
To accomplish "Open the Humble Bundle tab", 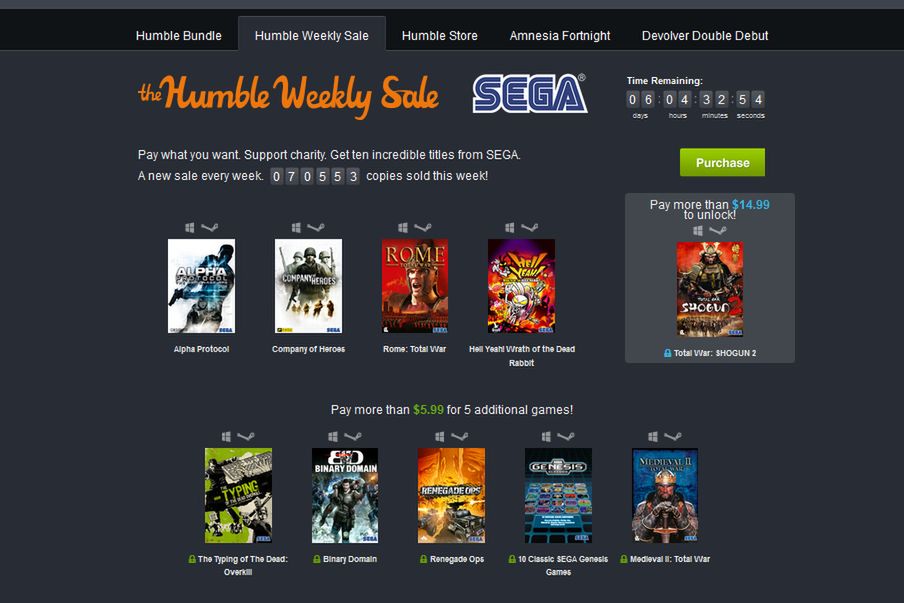I will (179, 36).
